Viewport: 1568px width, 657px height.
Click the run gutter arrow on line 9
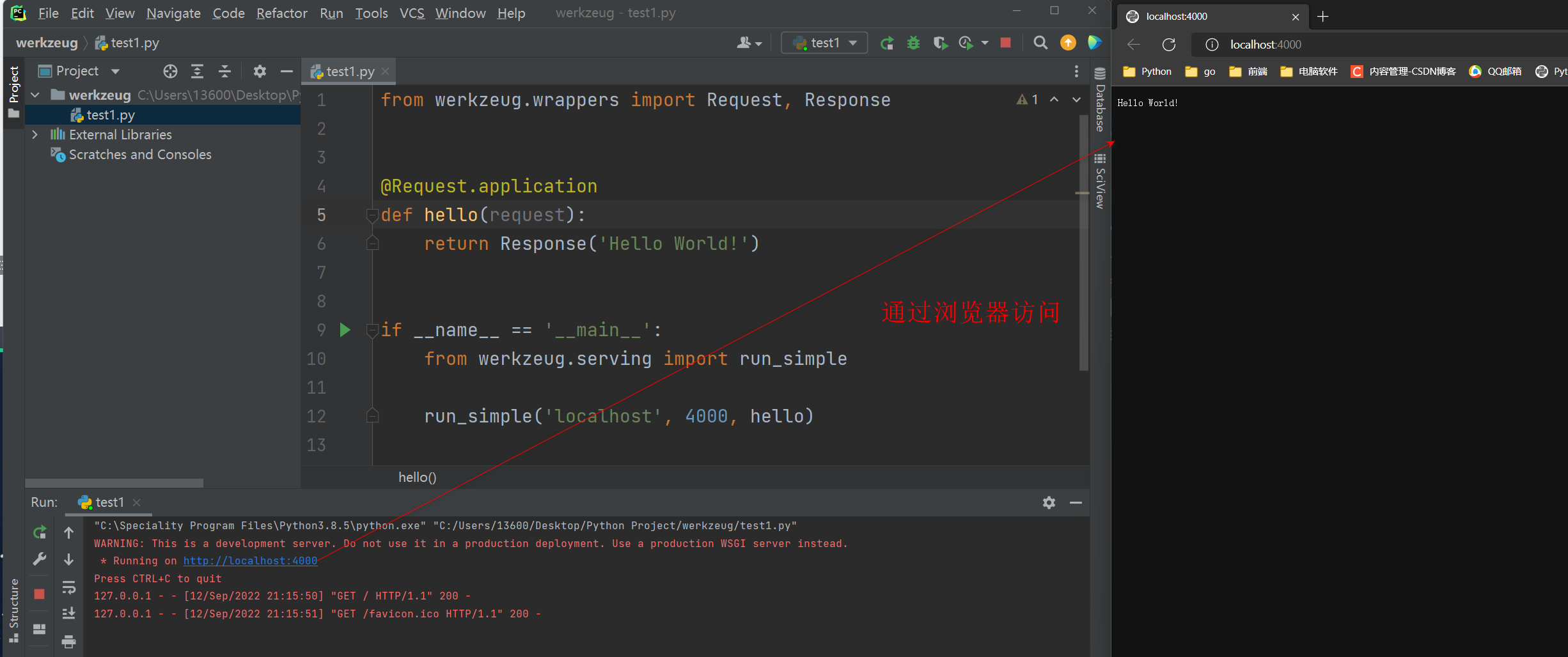(x=345, y=330)
